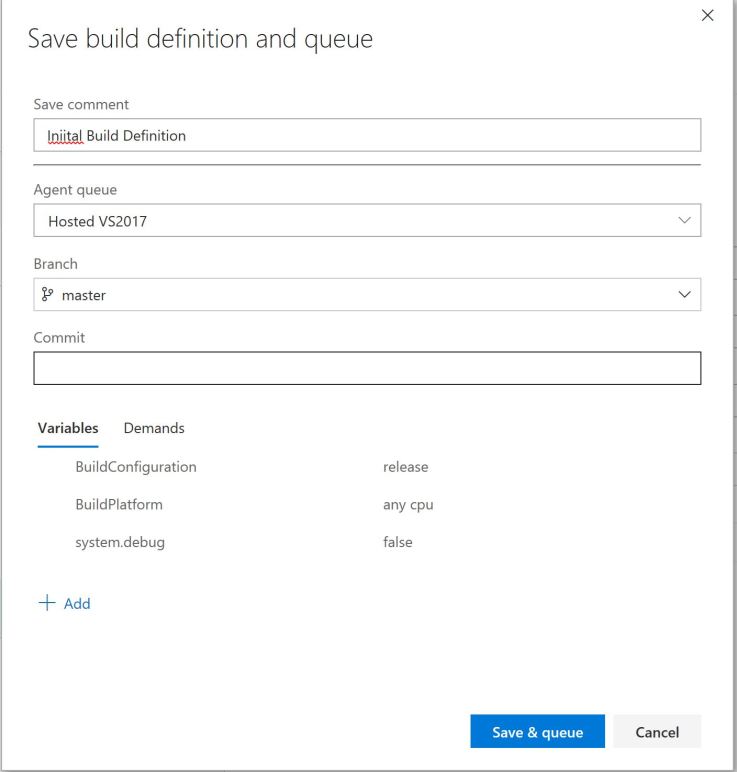The width and height of the screenshot is (737, 772).
Task: Click inside the empty Commit field
Action: click(366, 369)
